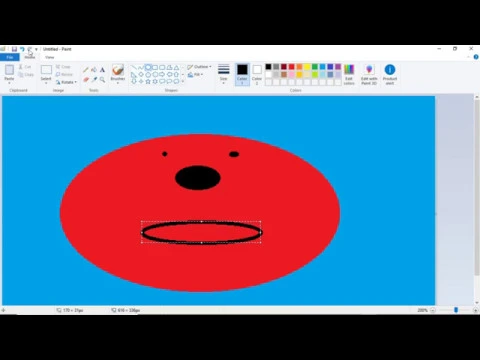Image resolution: width=480 pixels, height=360 pixels.
Task: Open the shape Outline dropdown
Action: [199, 67]
